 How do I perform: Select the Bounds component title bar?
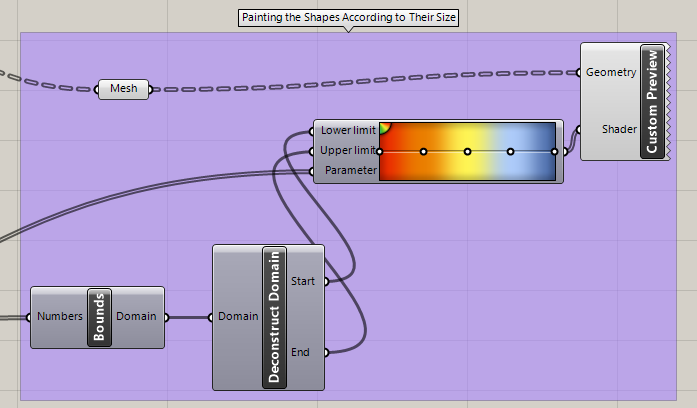(x=99, y=317)
